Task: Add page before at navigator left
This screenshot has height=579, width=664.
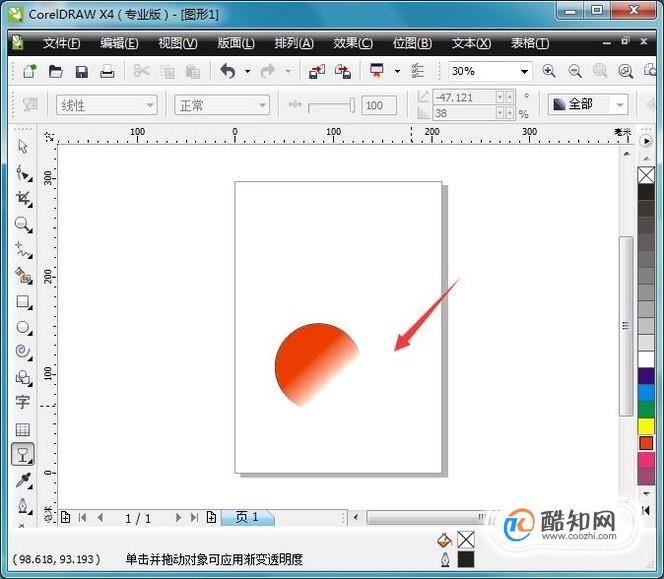Action: pos(65,517)
